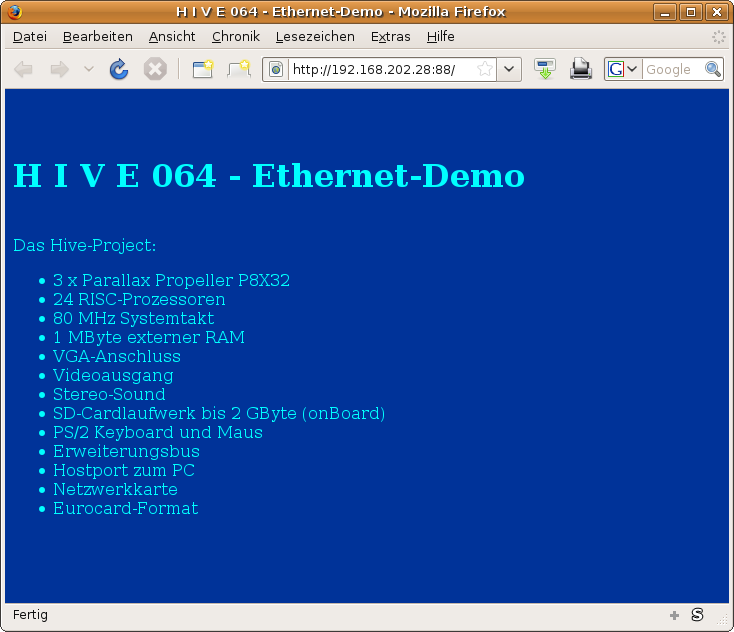This screenshot has width=734, height=632.
Task: Open Downloads with green arrow icon
Action: click(x=545, y=69)
